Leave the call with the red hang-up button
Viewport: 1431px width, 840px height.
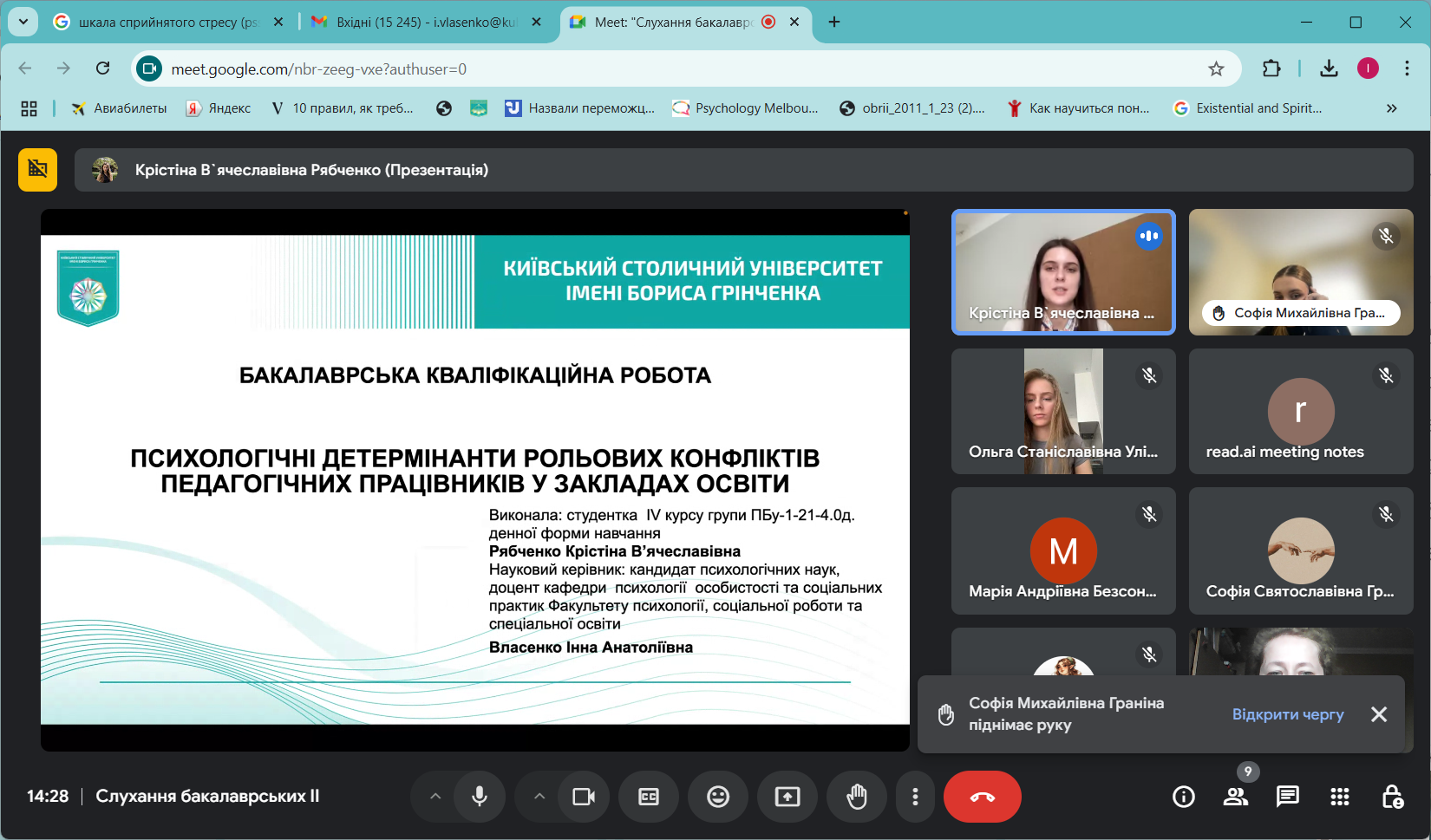point(983,797)
